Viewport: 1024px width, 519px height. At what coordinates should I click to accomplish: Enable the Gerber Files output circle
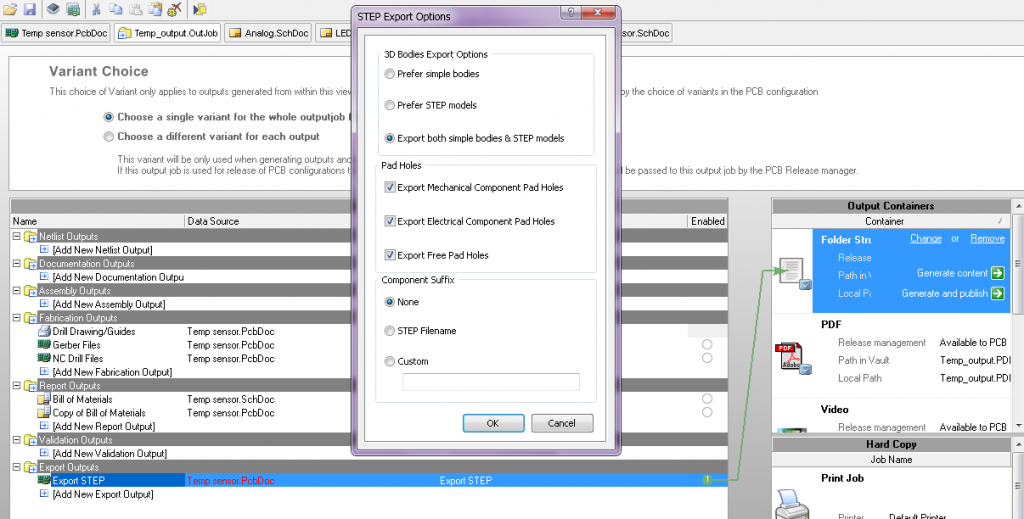point(707,344)
